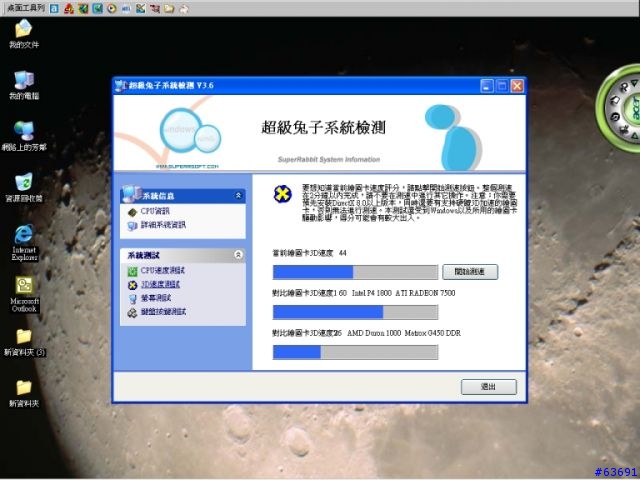Click the ATI RADEON 7500 comparison bar

[356, 312]
